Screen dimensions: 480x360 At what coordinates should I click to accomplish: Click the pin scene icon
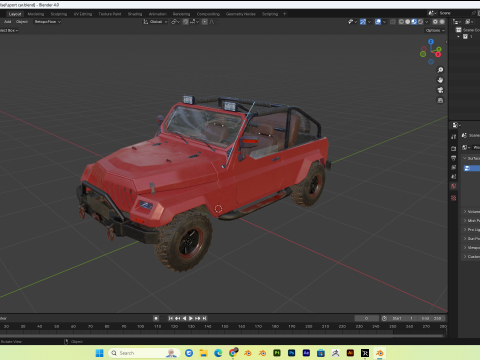coord(474,13)
